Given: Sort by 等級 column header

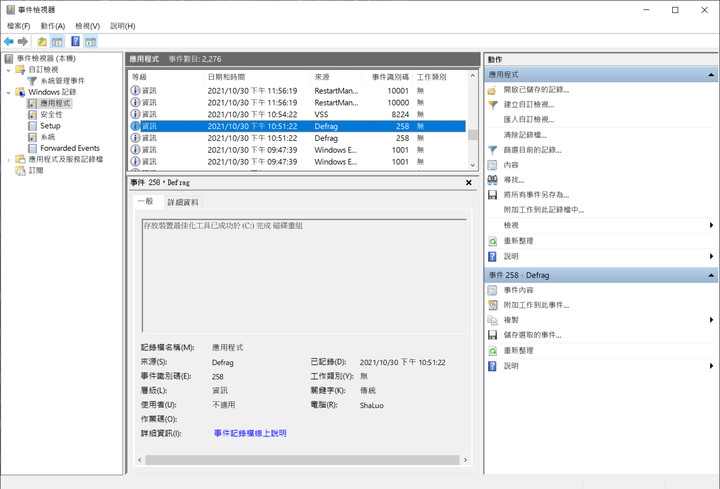Looking at the screenshot, I should [166, 77].
